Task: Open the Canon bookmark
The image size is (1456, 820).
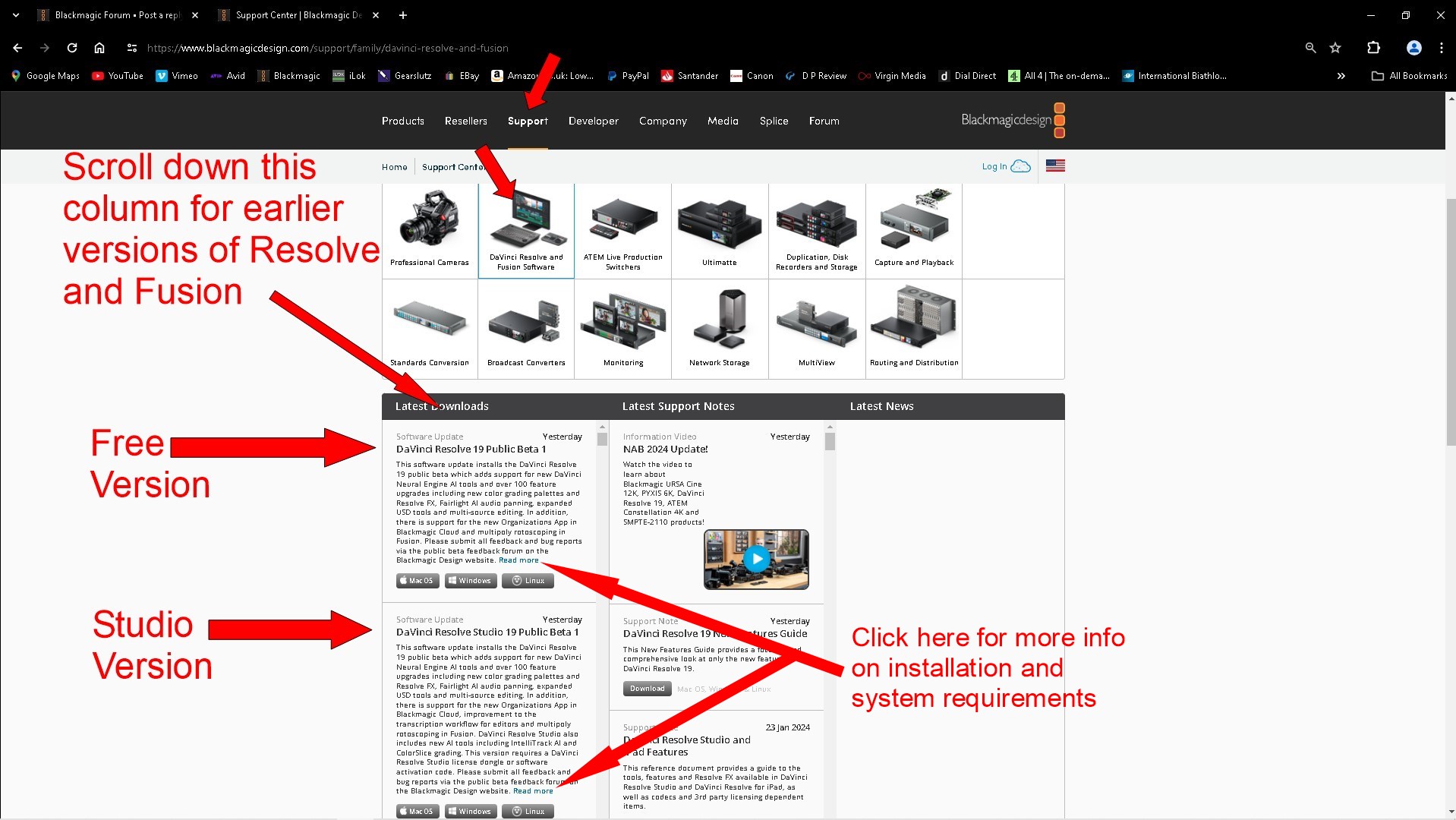Action: (x=752, y=76)
